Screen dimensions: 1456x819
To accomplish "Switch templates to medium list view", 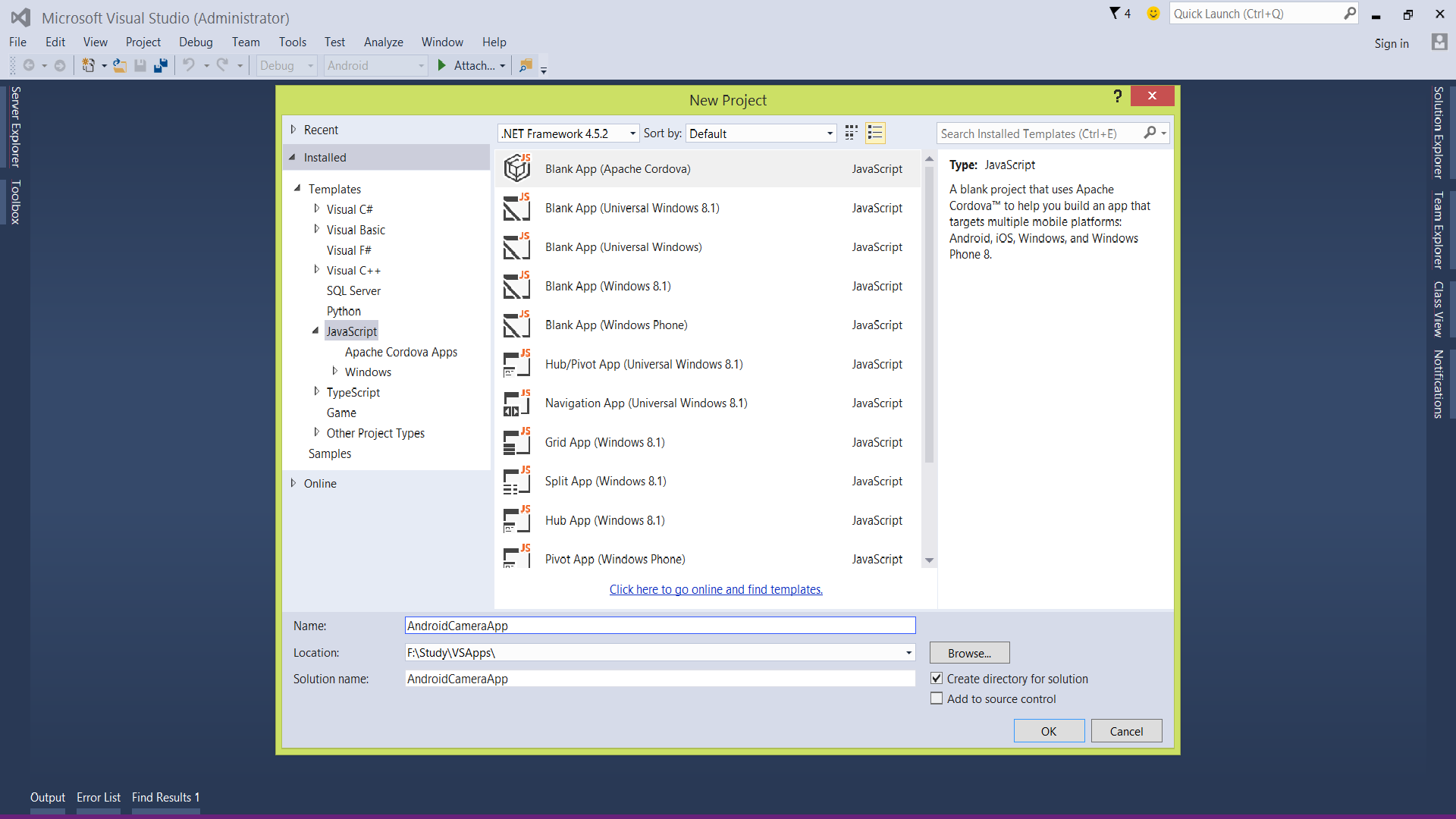I will 875,133.
